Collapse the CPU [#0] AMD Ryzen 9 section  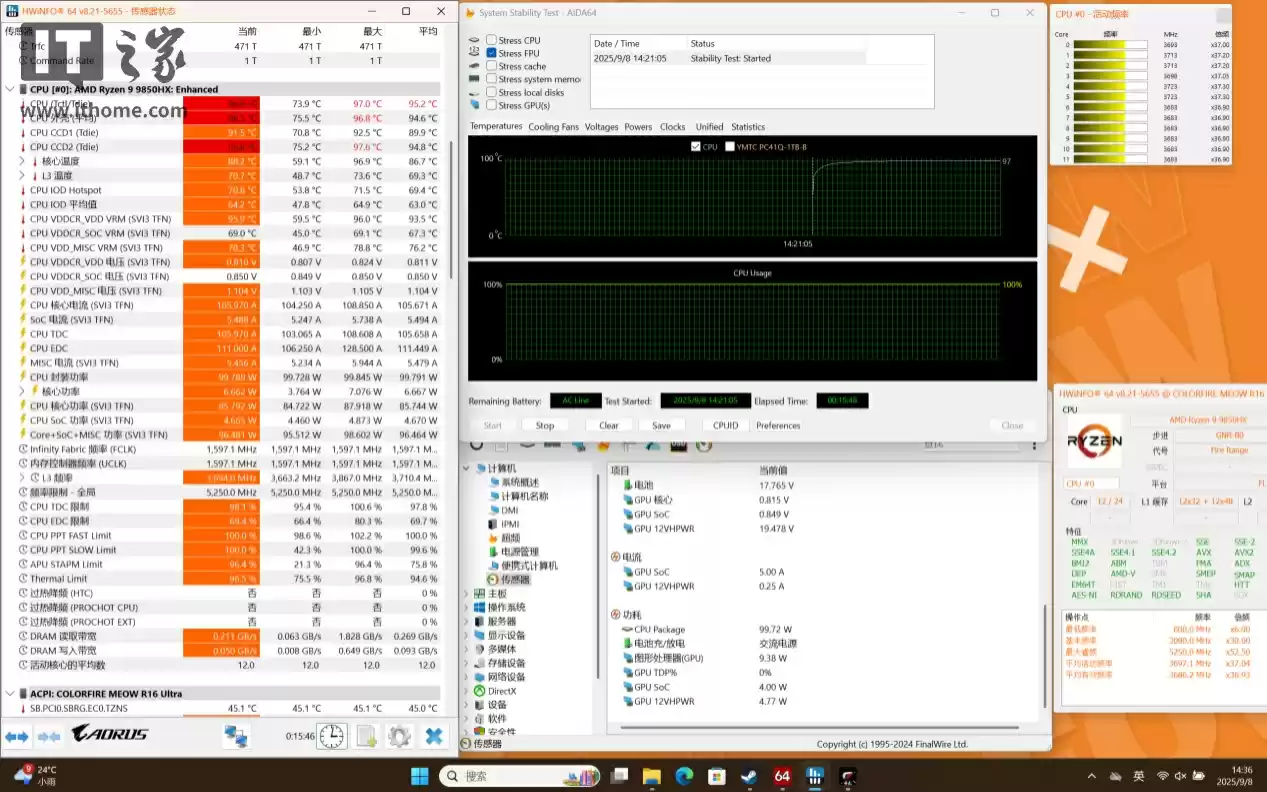click(10, 89)
